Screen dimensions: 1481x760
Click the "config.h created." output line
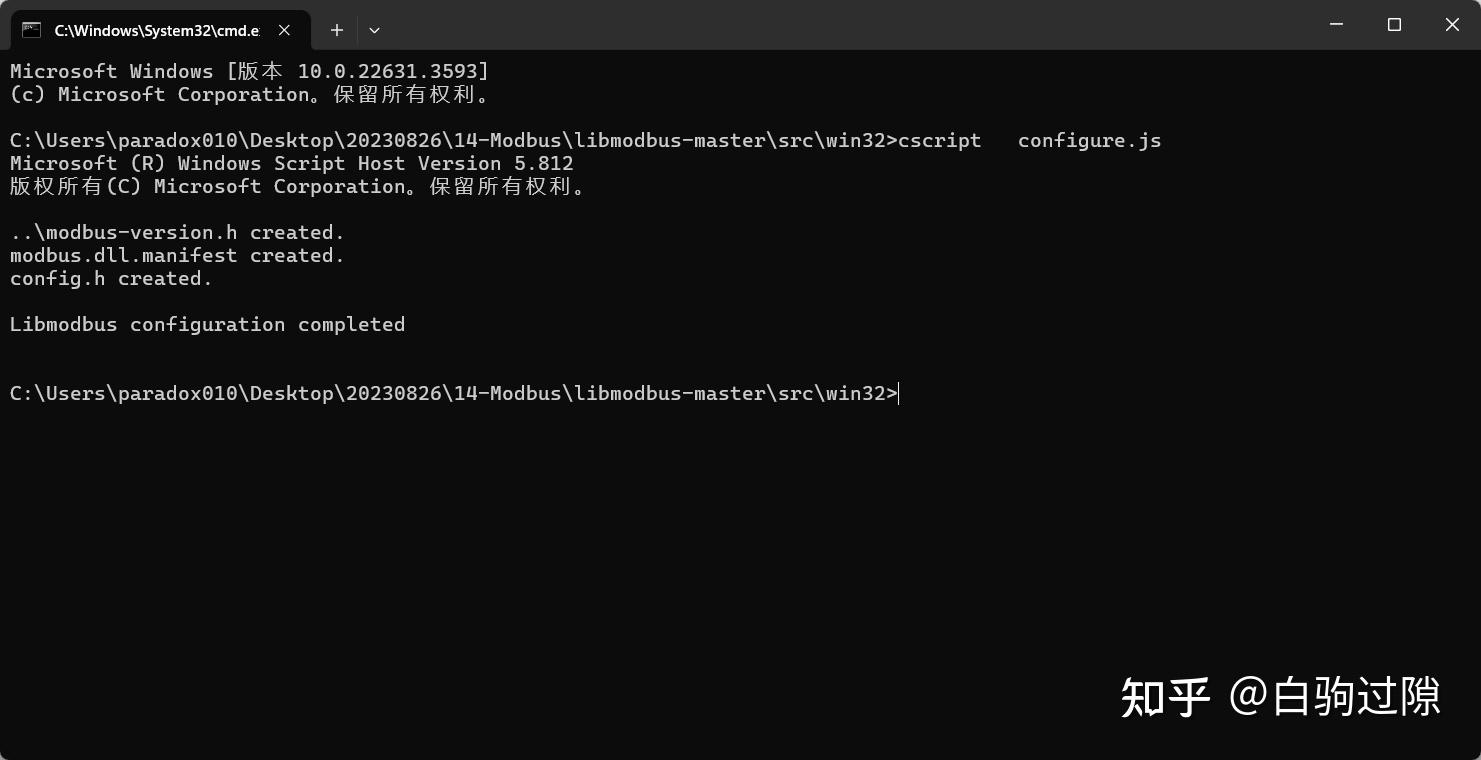pos(111,279)
